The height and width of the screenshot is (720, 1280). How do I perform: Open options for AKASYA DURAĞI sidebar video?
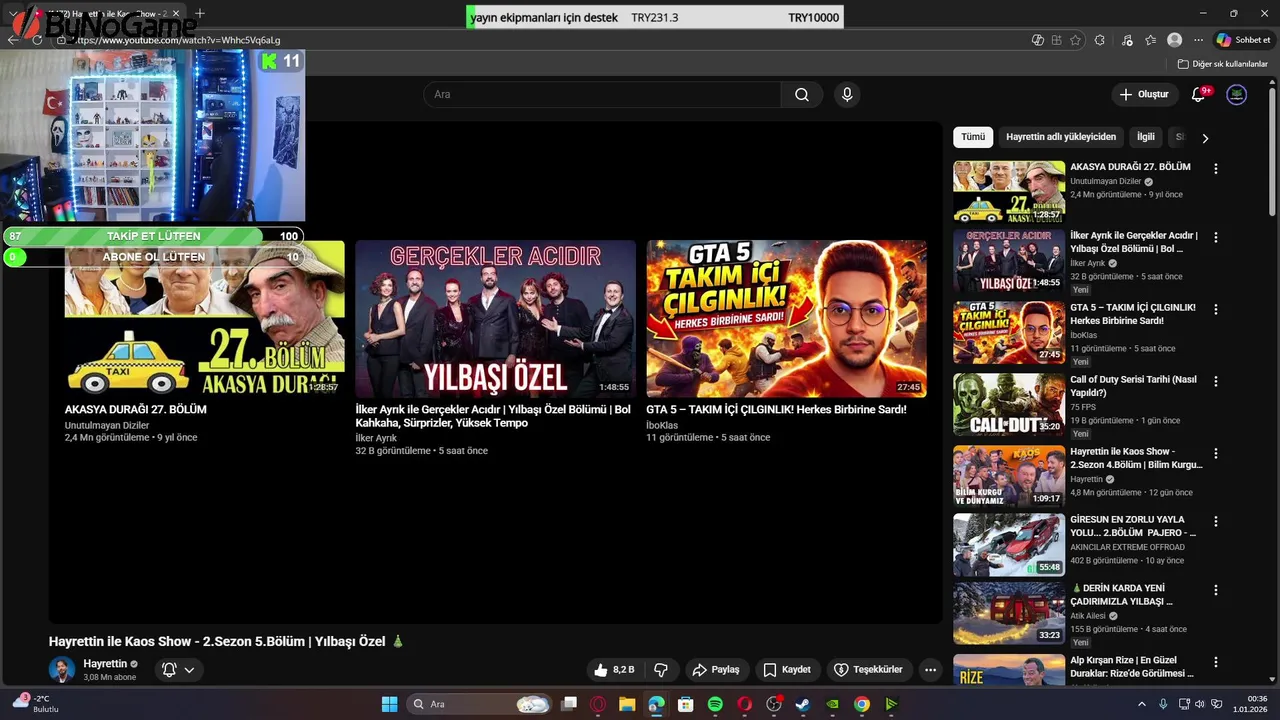(1216, 169)
